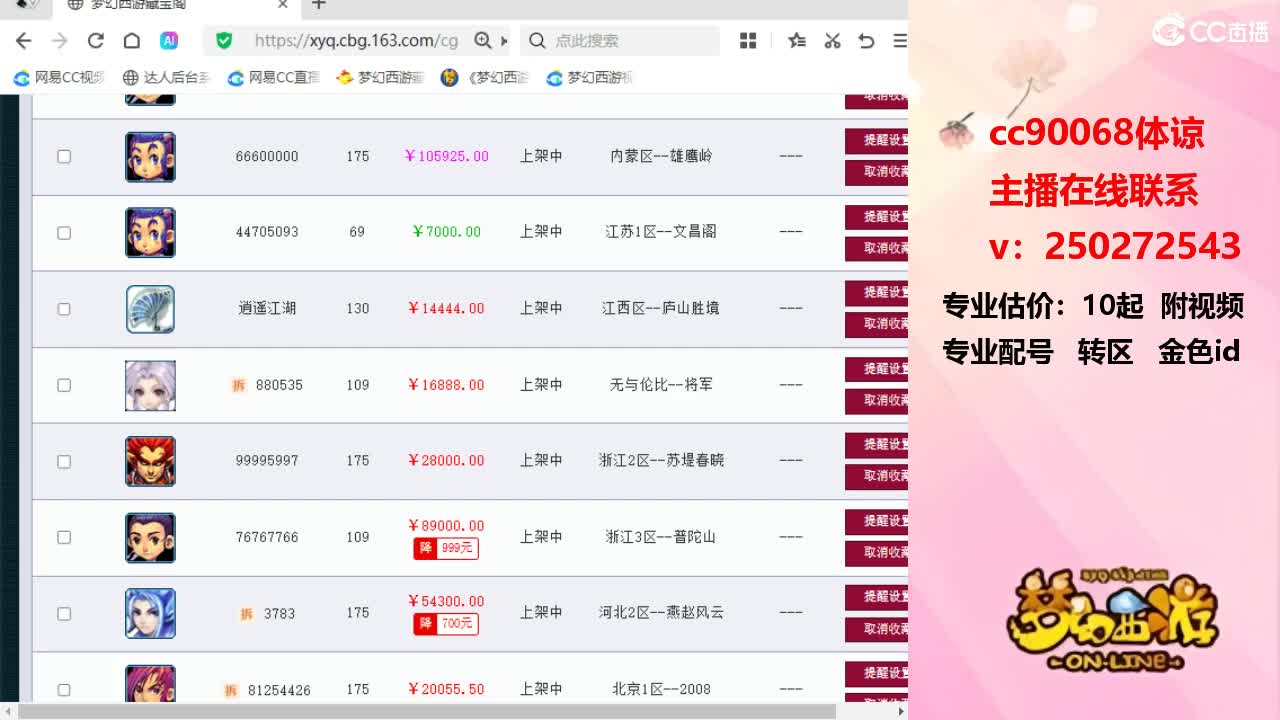Click the 降 700元 price drop badge
This screenshot has height=720, width=1280.
point(446,624)
